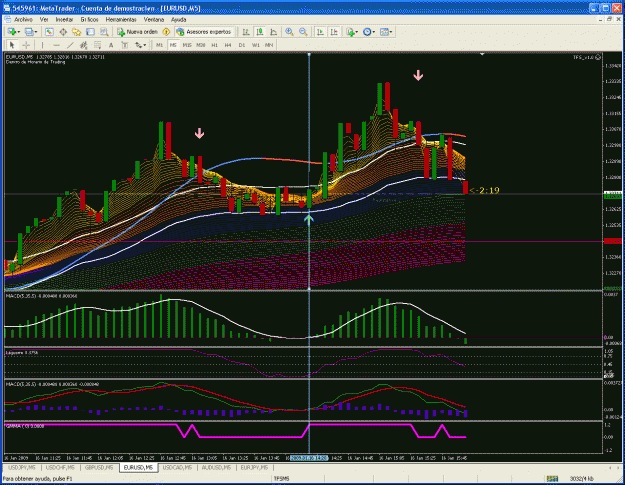The height and width of the screenshot is (485, 625).
Task: Open the Ver menu
Action: tap(44, 19)
